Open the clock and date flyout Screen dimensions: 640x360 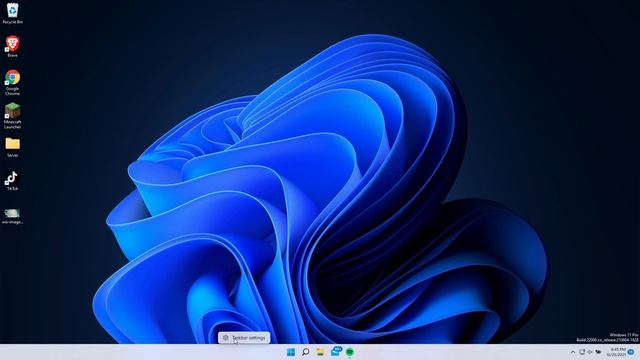click(x=616, y=352)
